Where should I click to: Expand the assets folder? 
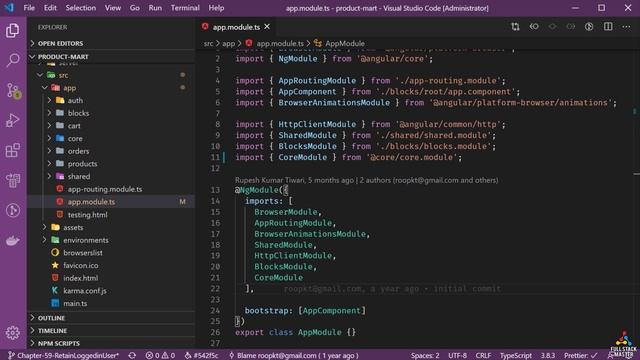(x=44, y=227)
